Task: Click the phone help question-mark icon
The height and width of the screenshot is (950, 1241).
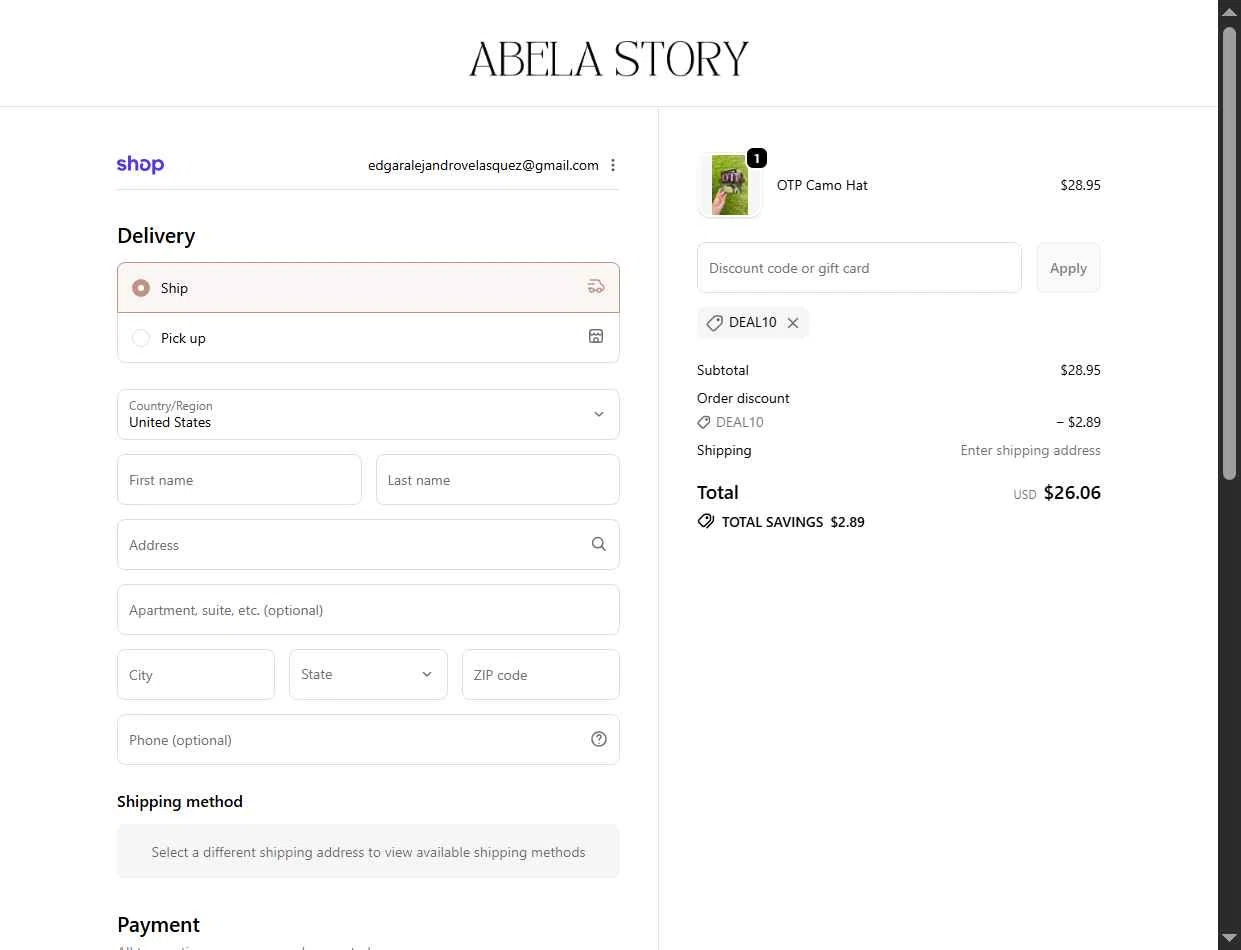Action: click(x=599, y=739)
